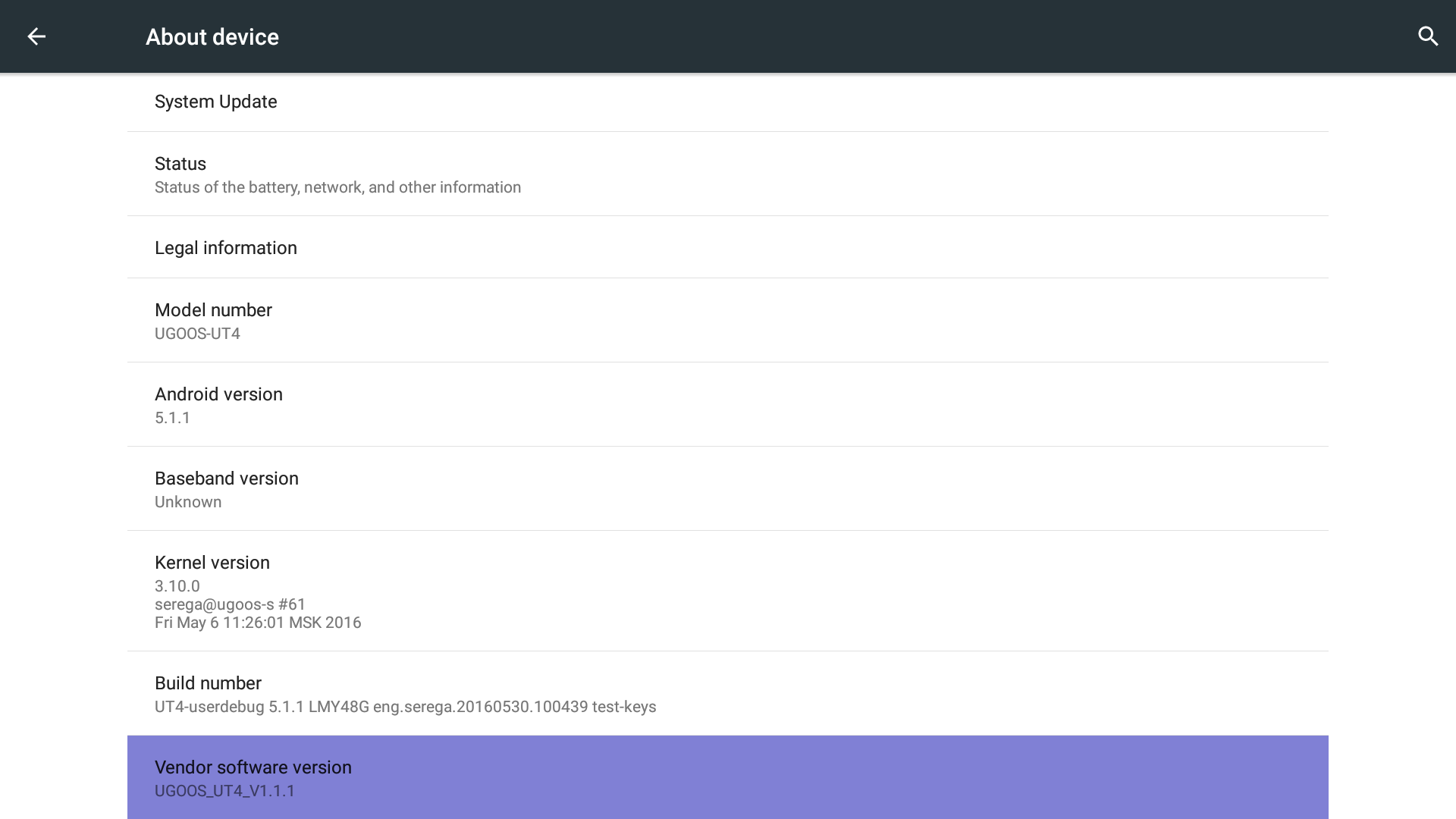Open the Status entry
Screen dimensions: 1456x819
point(180,164)
